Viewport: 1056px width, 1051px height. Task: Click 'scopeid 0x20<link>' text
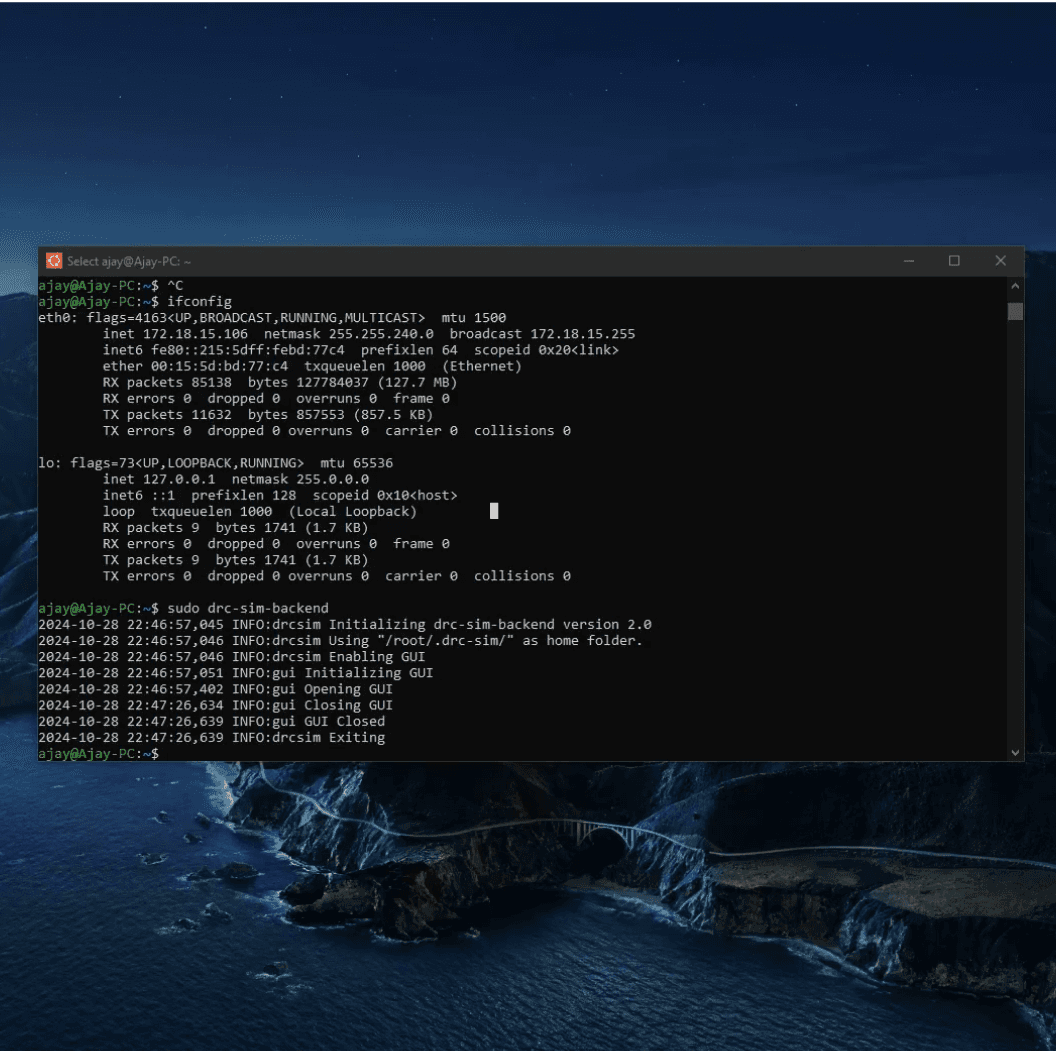[x=546, y=350]
